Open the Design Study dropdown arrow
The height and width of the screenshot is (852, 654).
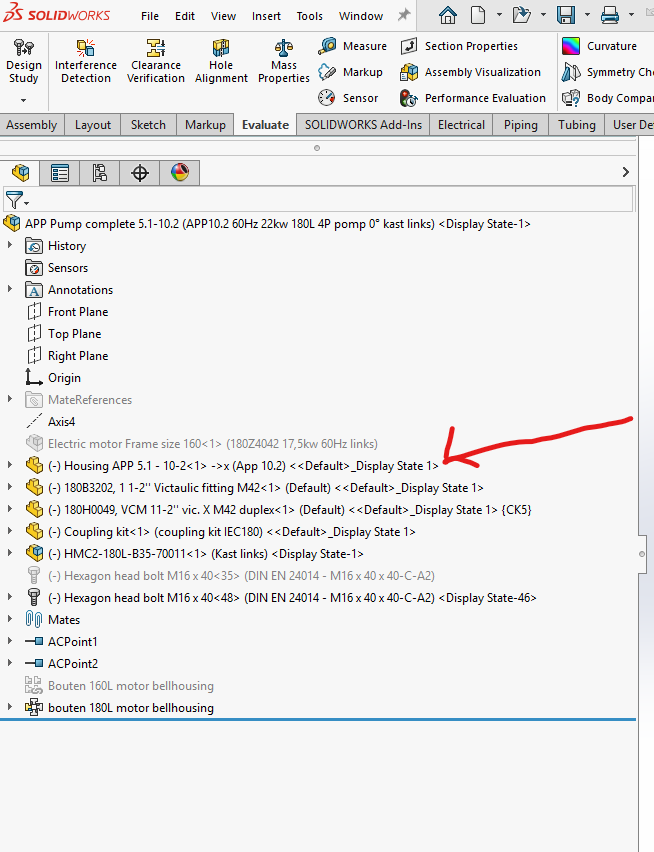24,100
